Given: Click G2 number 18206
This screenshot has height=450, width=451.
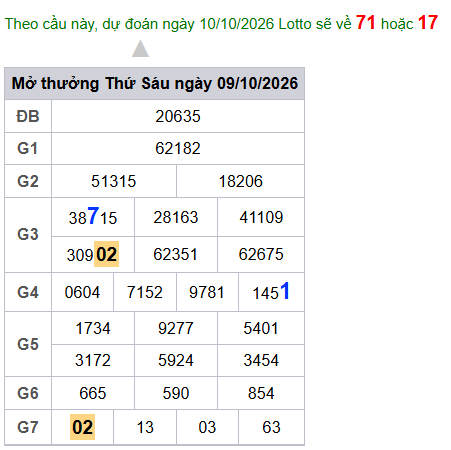Looking at the screenshot, I should click(241, 181).
